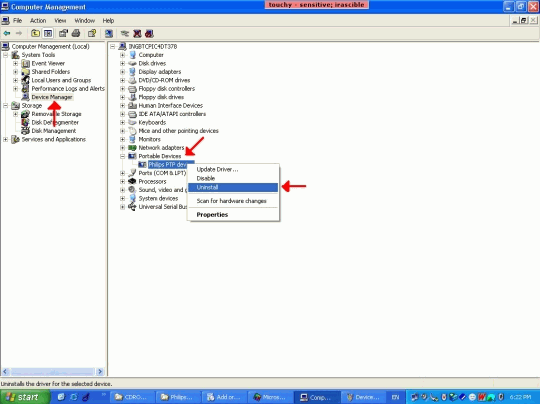Image resolution: width=540 pixels, height=404 pixels.
Task: Click the Help toolbar icon
Action: click(x=92, y=33)
